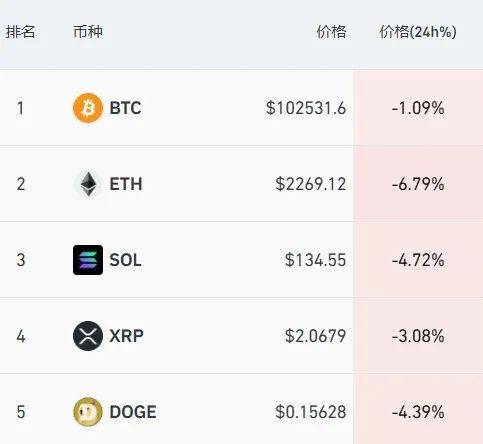This screenshot has width=483, height=444.
Task: Select the BTC price $102531.6
Action: (x=306, y=108)
